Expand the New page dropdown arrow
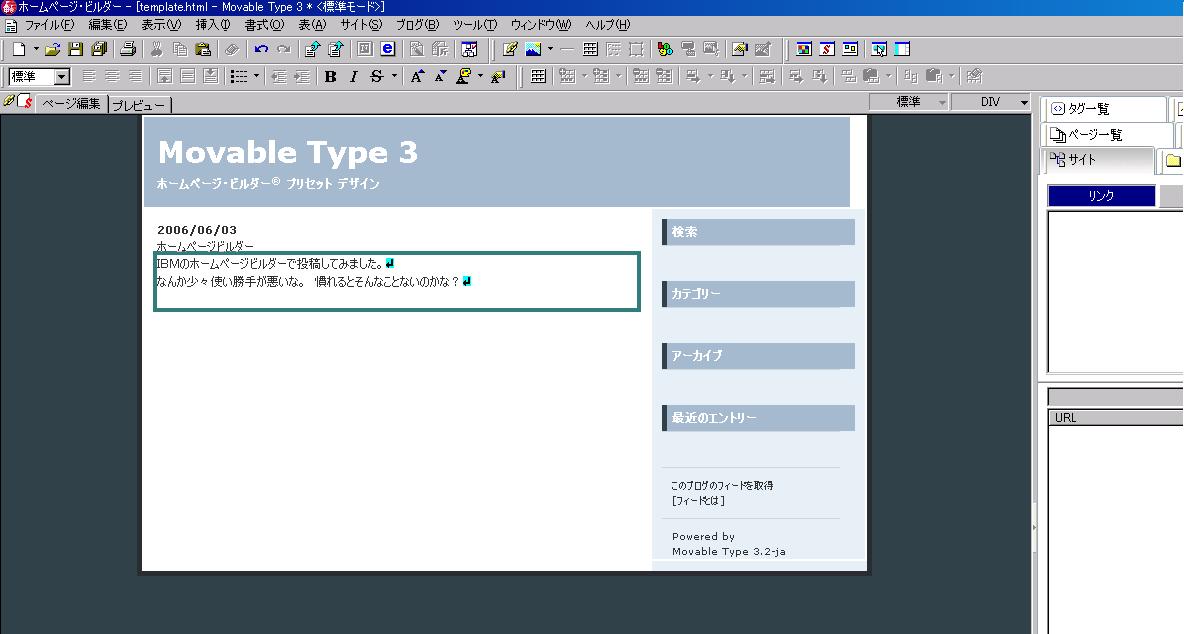The image size is (1184, 634). 35,50
